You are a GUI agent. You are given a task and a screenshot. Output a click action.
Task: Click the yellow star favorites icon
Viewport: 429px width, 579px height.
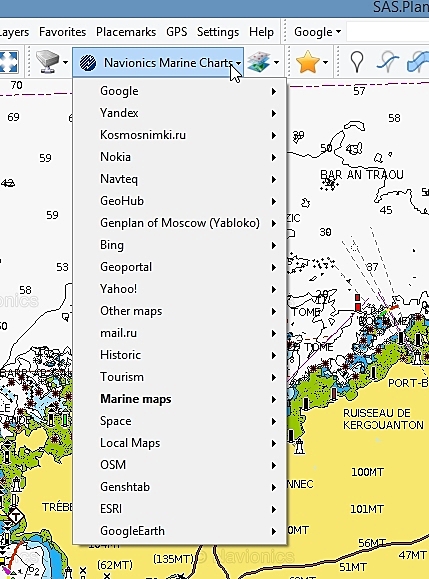point(308,62)
